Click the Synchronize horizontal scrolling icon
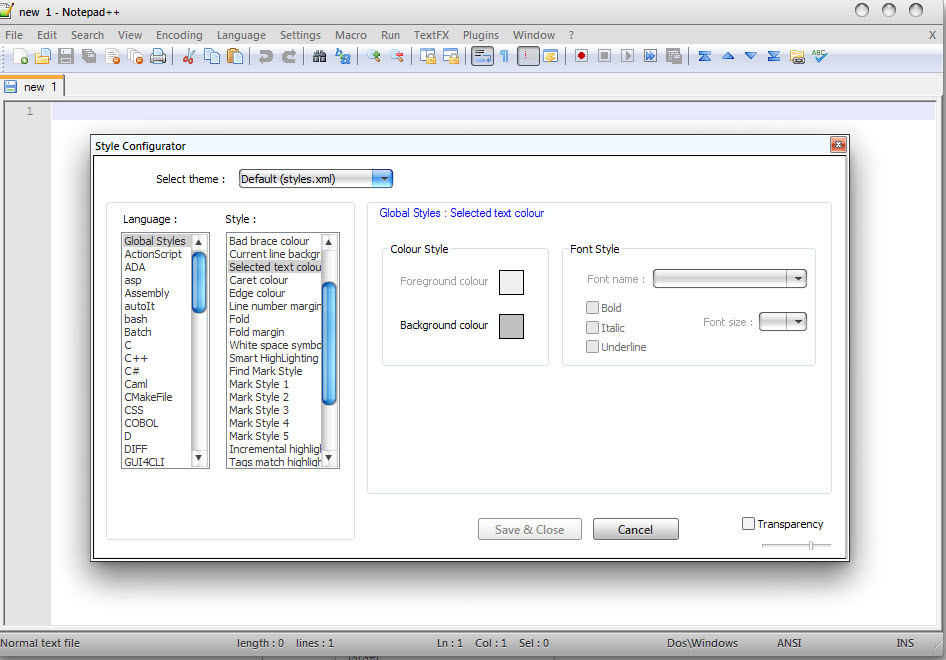946x660 pixels. pyautogui.click(x=451, y=57)
